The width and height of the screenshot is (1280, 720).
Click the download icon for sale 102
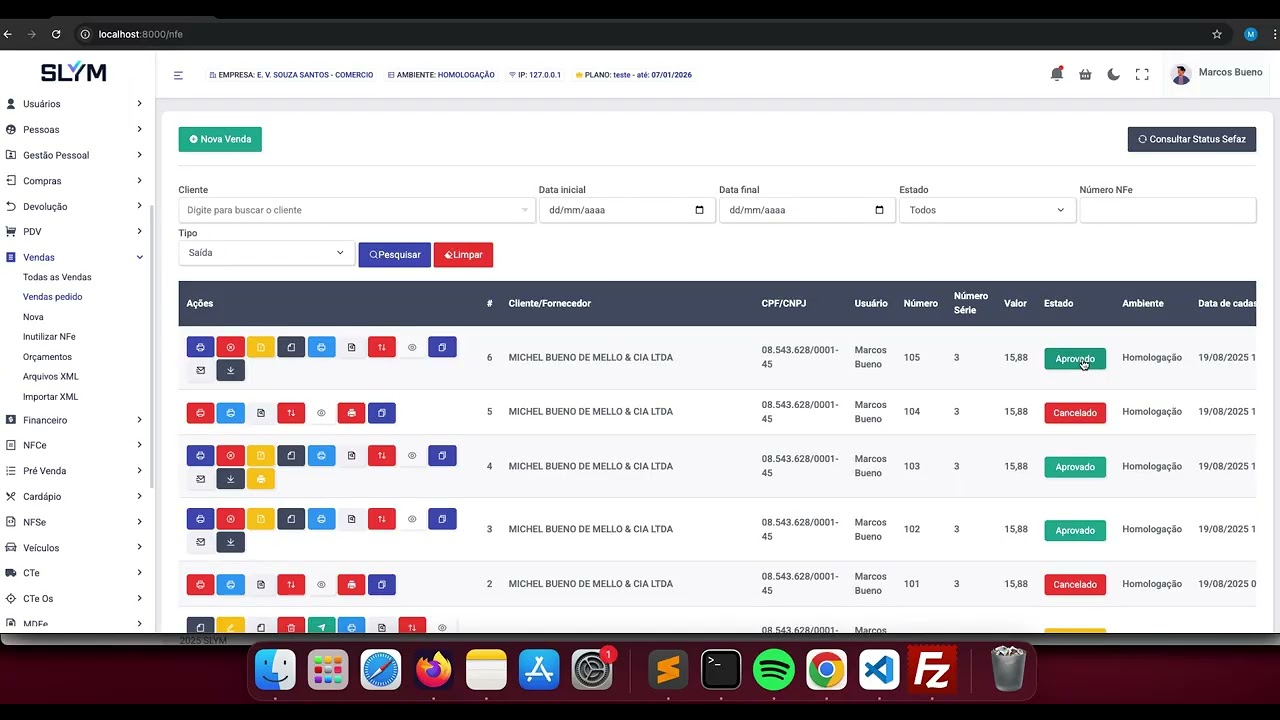coord(230,542)
